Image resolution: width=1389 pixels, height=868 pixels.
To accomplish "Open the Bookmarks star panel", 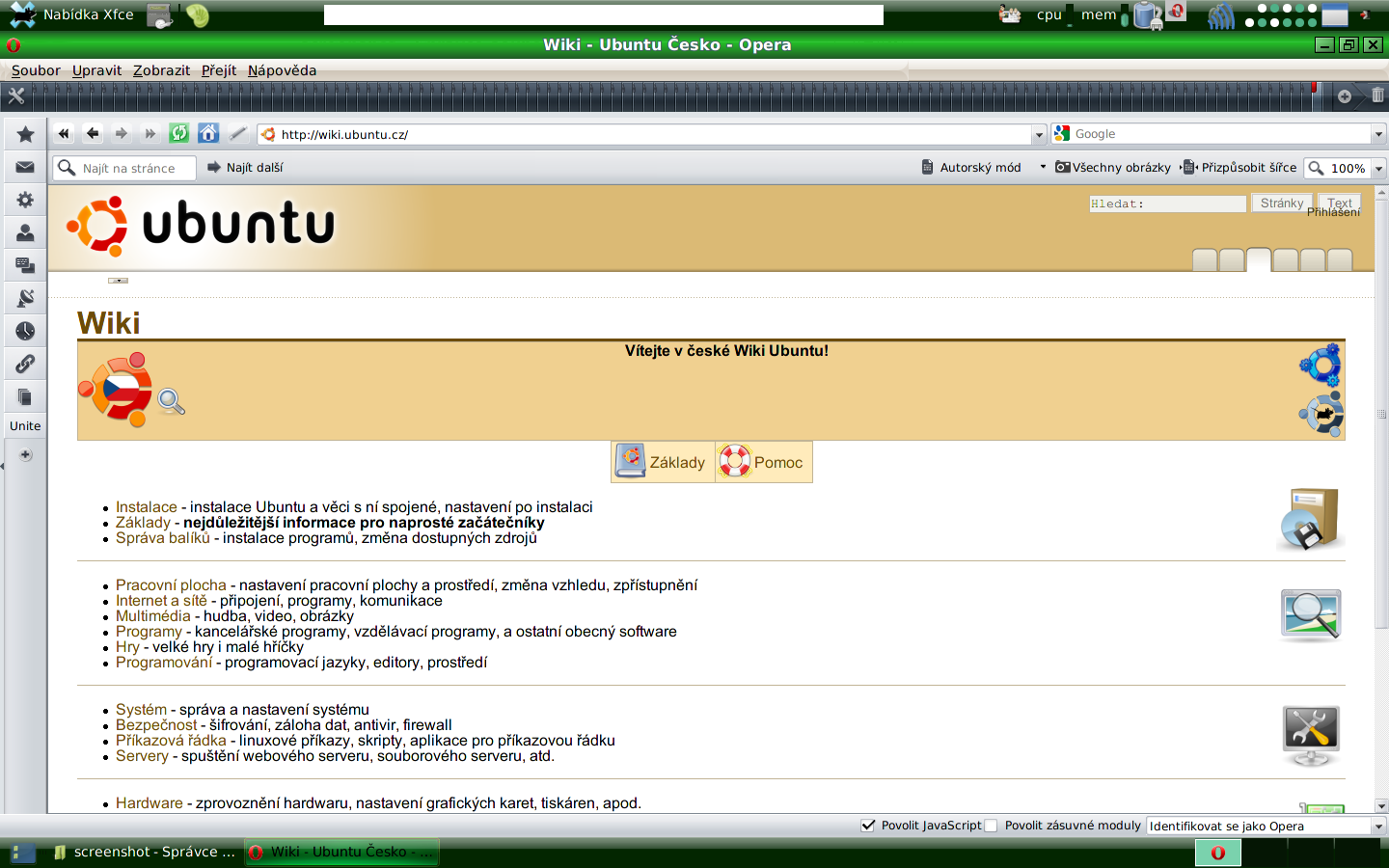I will click(x=25, y=134).
